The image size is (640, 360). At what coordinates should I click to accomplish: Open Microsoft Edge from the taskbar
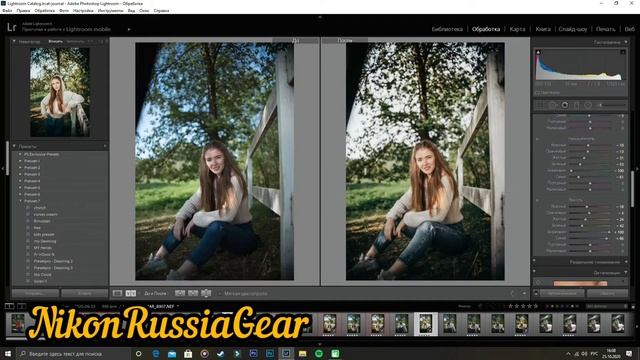point(156,353)
